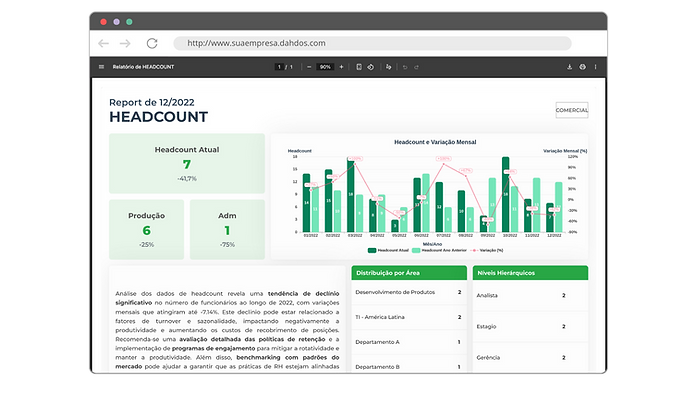Reload the page with the refresh icon
The height and width of the screenshot is (394, 695).
(x=152, y=43)
